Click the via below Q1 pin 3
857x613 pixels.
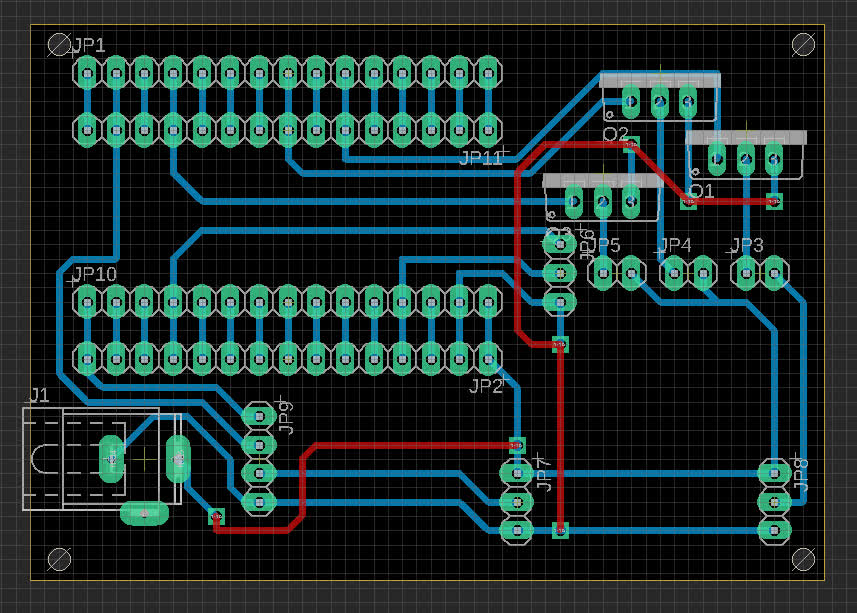click(774, 202)
